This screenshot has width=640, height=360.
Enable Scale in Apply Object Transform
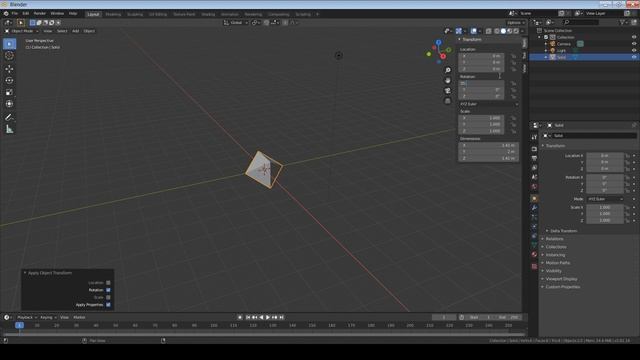point(108,297)
